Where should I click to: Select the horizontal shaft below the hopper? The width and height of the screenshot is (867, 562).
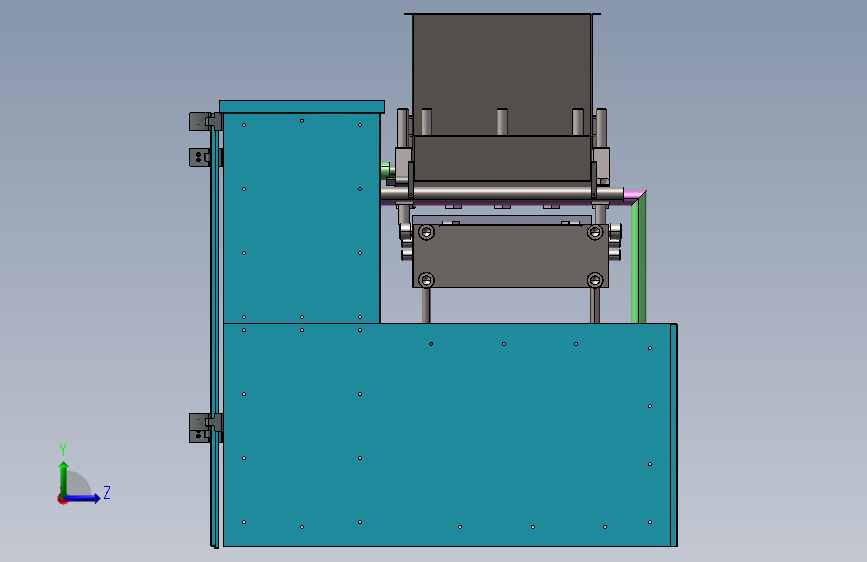click(x=502, y=194)
